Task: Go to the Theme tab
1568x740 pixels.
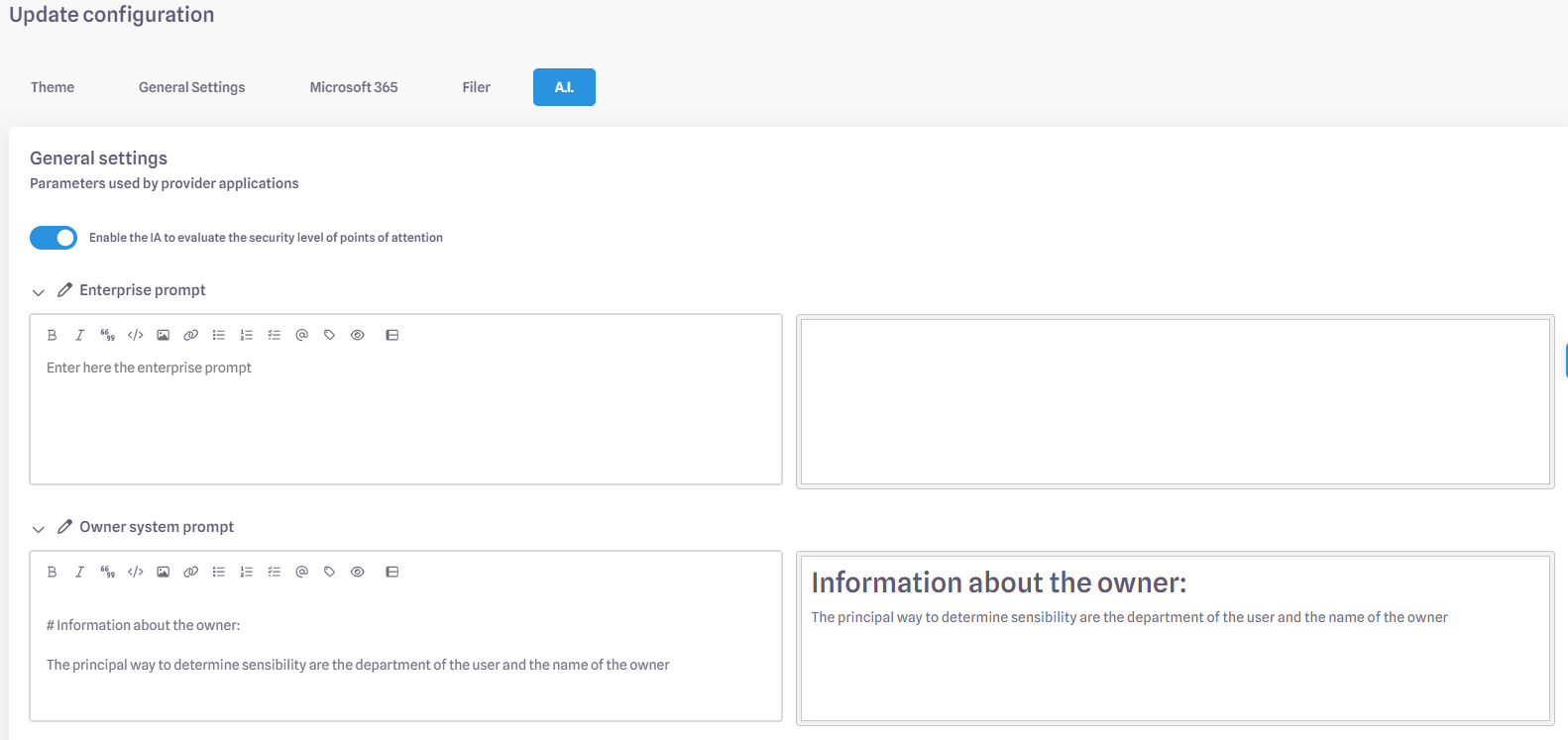Action: (x=53, y=87)
